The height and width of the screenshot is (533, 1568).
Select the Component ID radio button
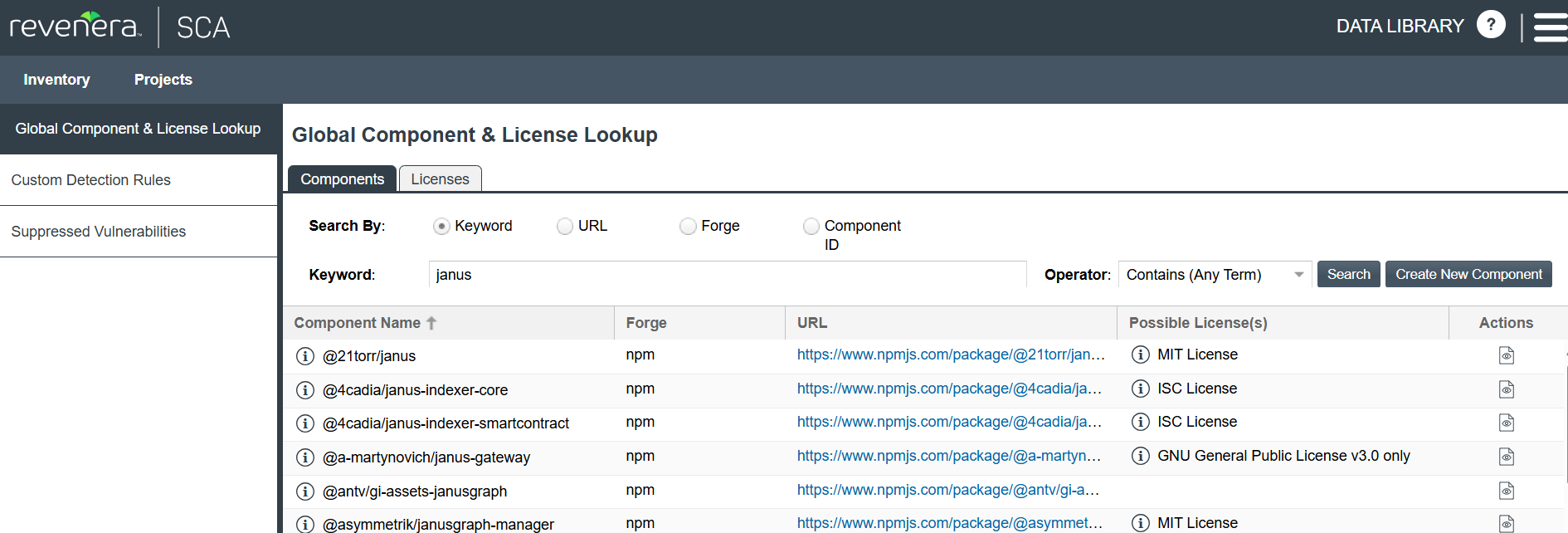coord(811,227)
